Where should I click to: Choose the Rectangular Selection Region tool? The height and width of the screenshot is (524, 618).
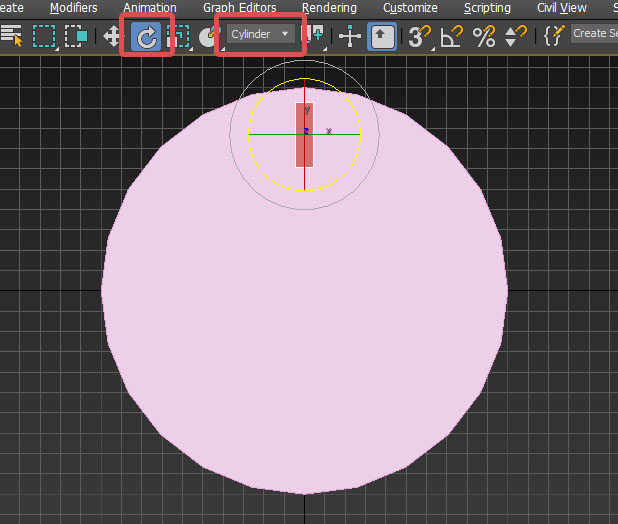coord(44,36)
